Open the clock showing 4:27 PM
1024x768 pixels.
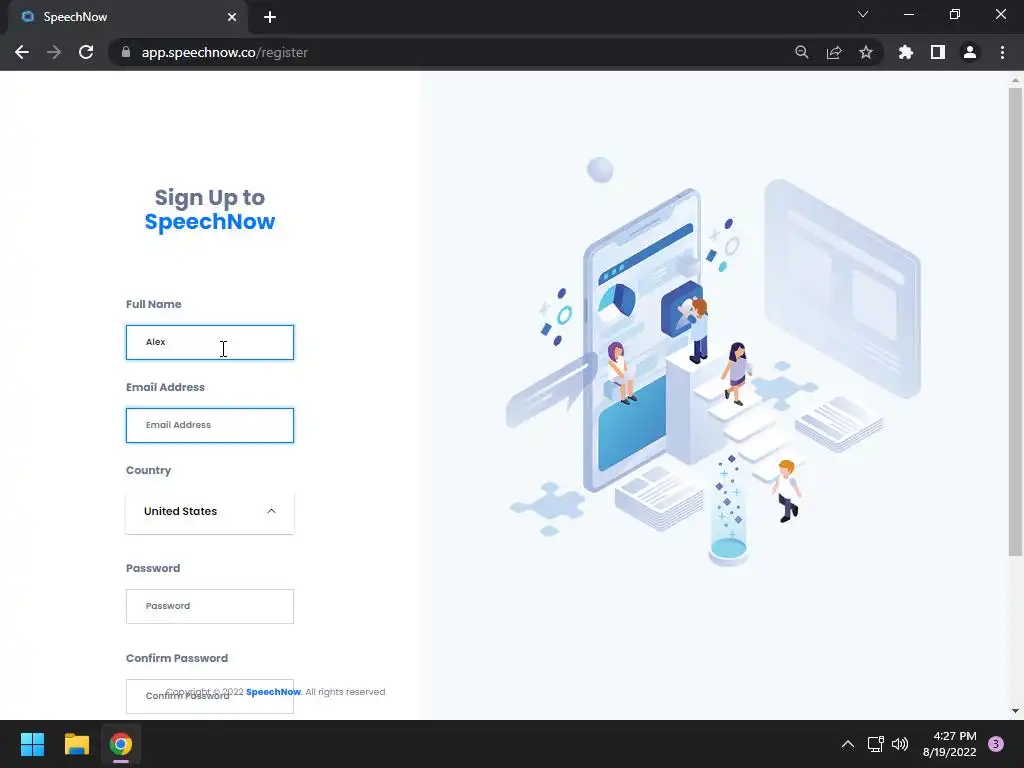point(950,744)
